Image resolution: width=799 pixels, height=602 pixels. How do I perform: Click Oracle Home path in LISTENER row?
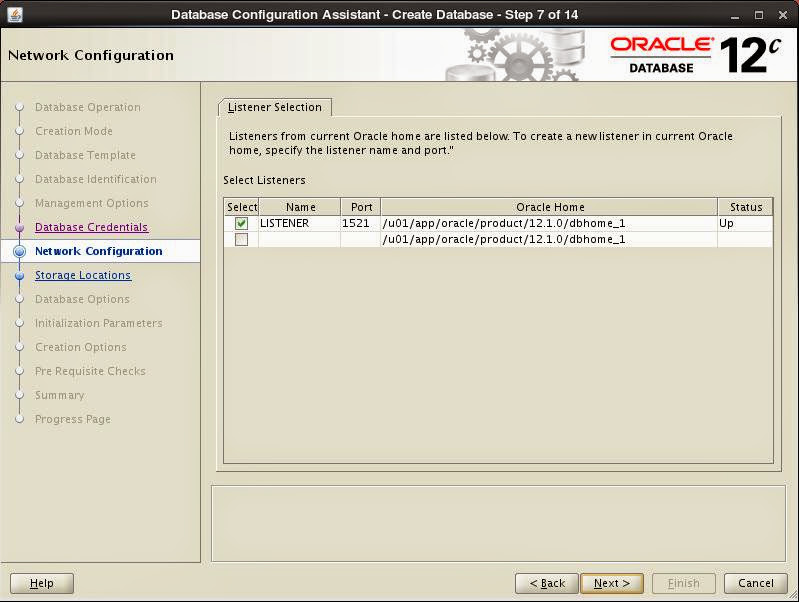pyautogui.click(x=549, y=223)
